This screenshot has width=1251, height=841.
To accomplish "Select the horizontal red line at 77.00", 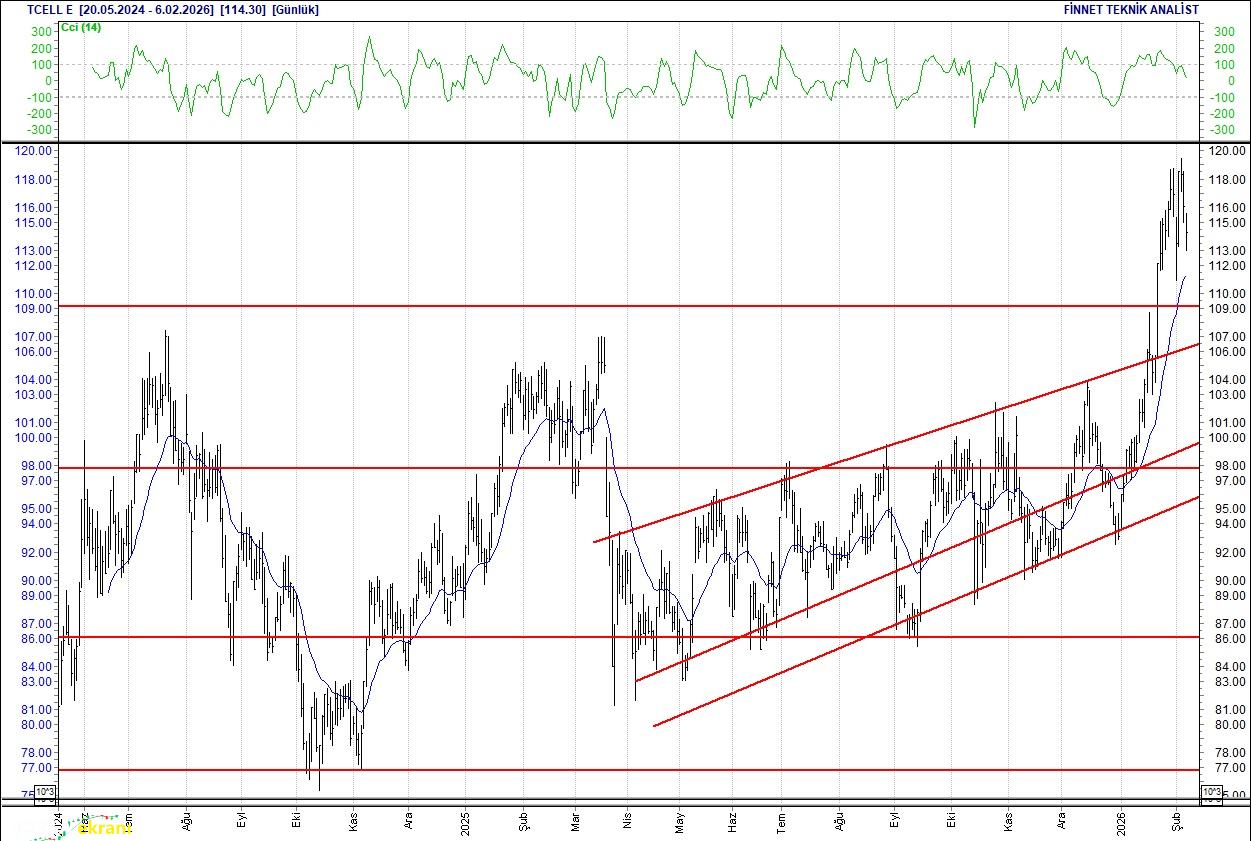I will (x=500, y=770).
